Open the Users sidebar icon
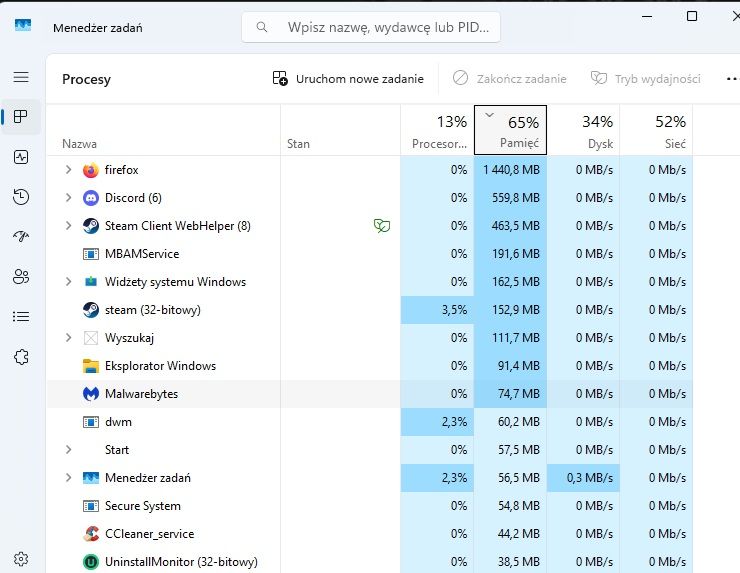The height and width of the screenshot is (573, 740). (x=21, y=276)
